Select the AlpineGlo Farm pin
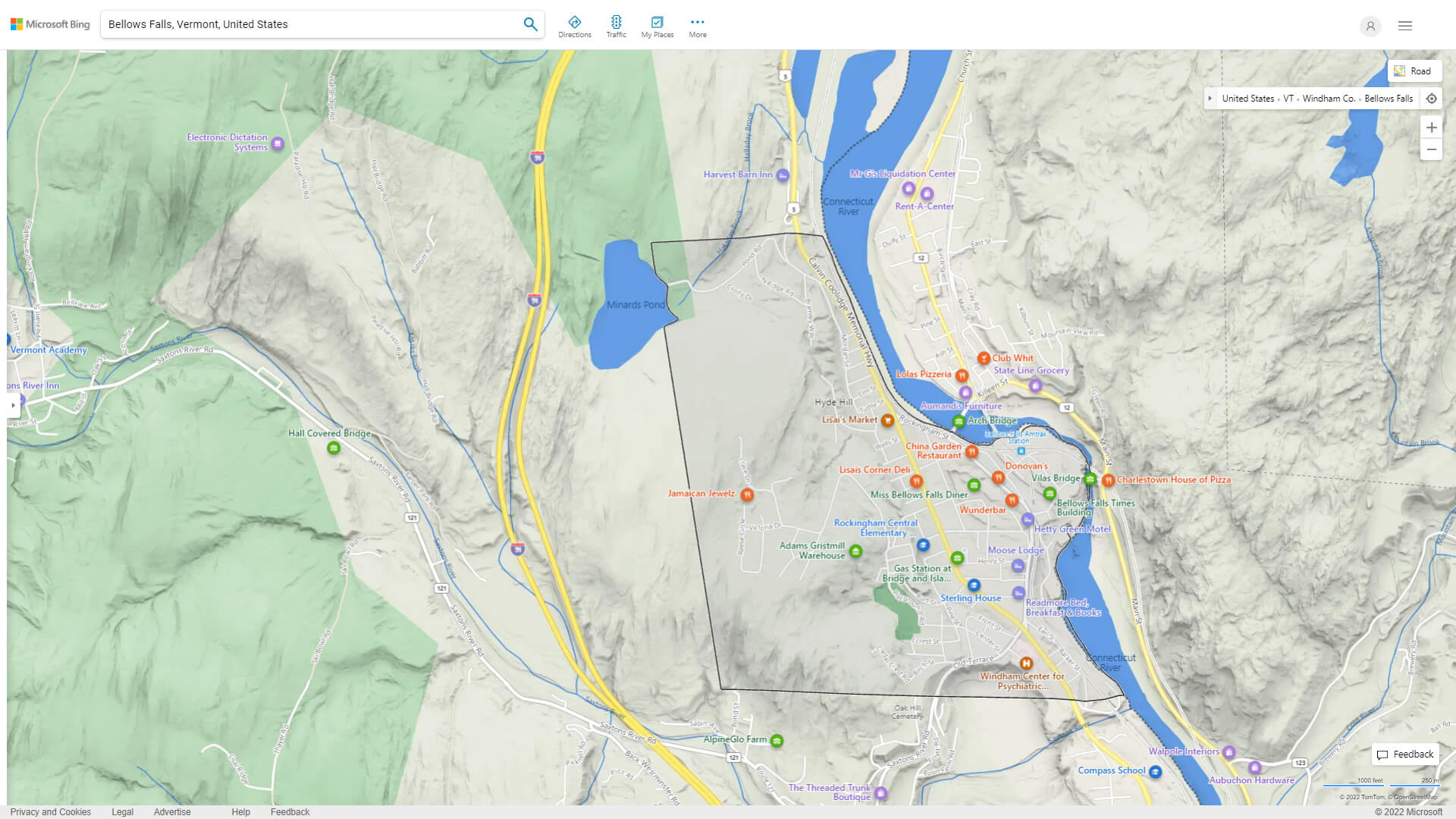The width and height of the screenshot is (1456, 819). pos(777,741)
